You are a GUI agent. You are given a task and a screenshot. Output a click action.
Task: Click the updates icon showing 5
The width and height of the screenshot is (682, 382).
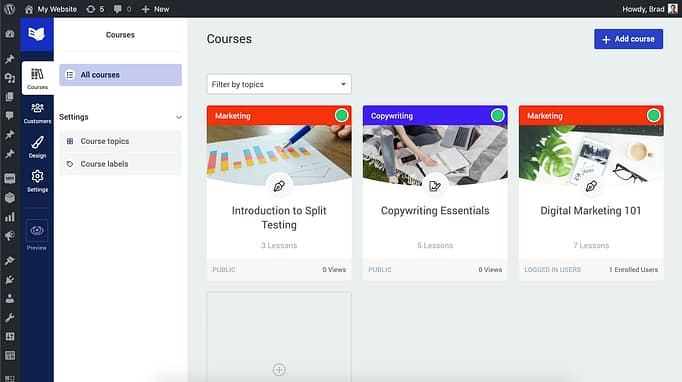[95, 9]
